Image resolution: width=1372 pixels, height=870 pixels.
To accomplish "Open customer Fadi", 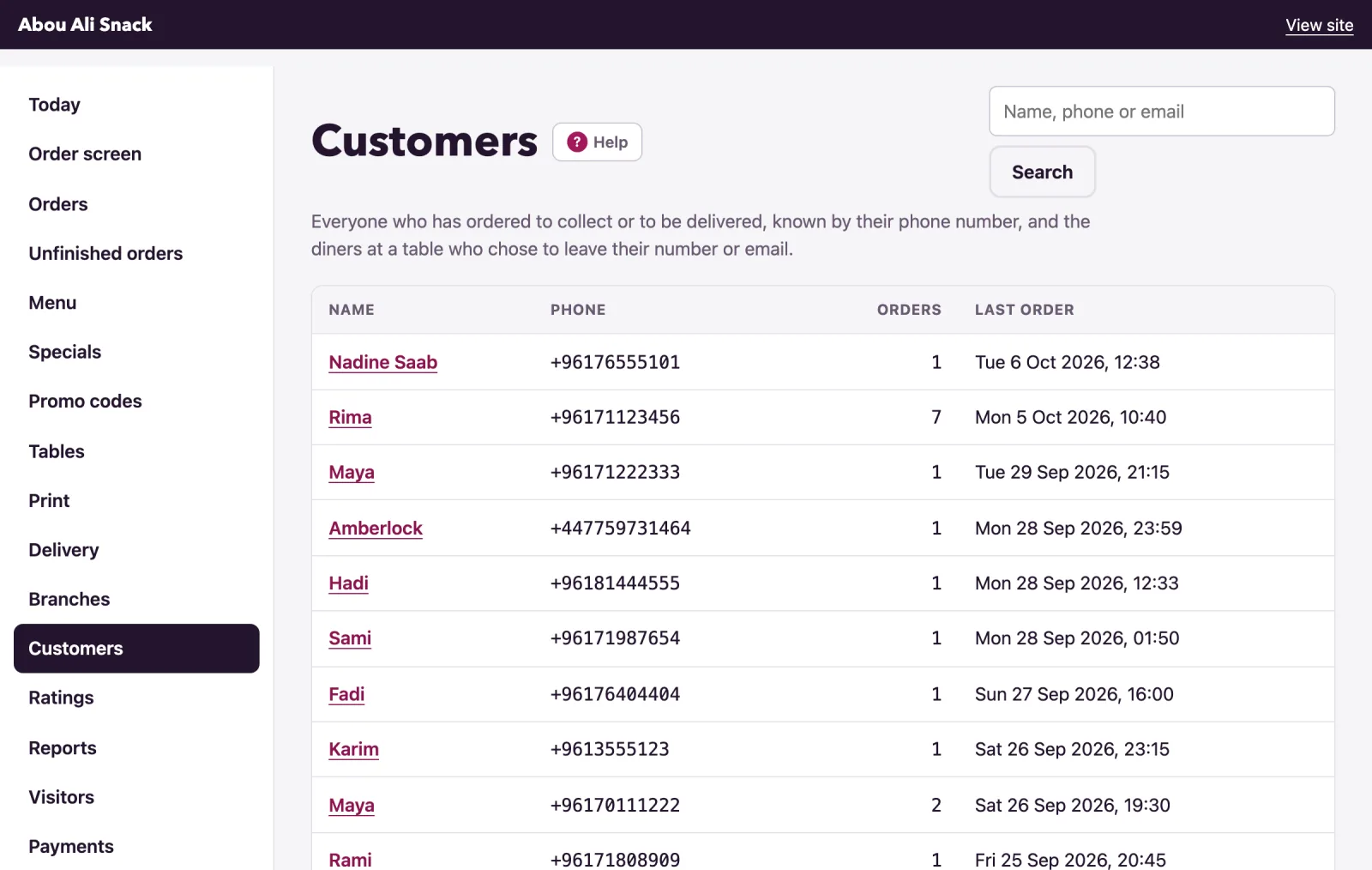I will pos(346,694).
